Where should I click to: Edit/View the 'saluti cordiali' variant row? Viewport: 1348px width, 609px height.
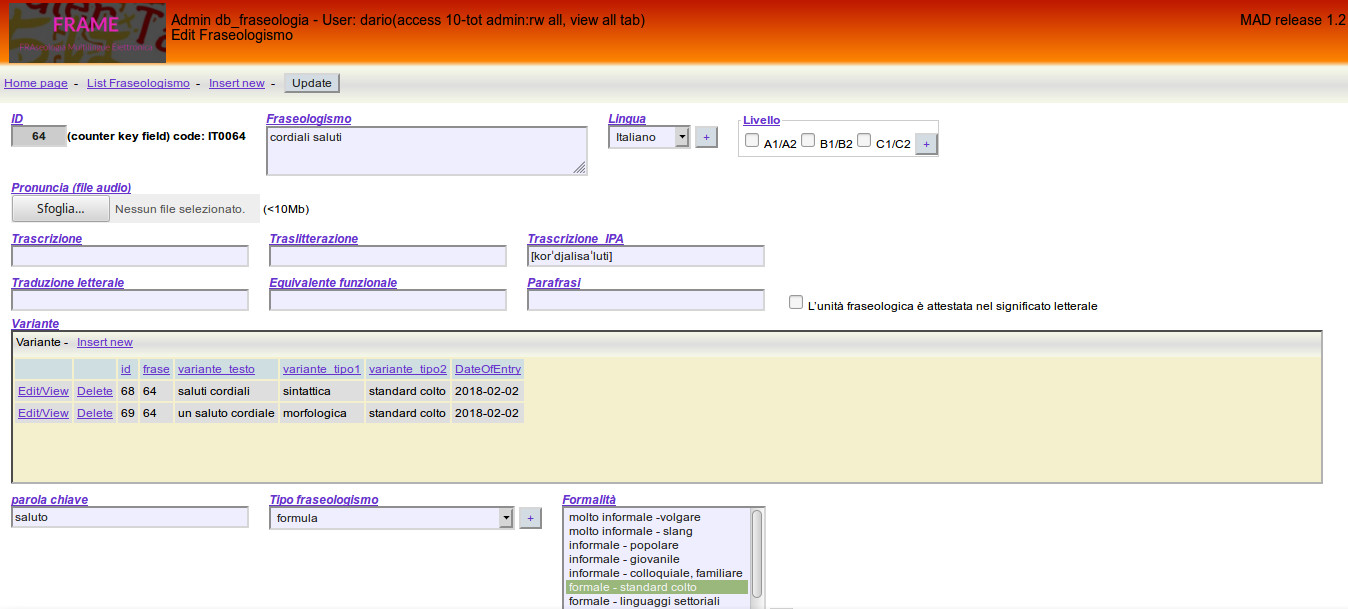pyautogui.click(x=43, y=391)
